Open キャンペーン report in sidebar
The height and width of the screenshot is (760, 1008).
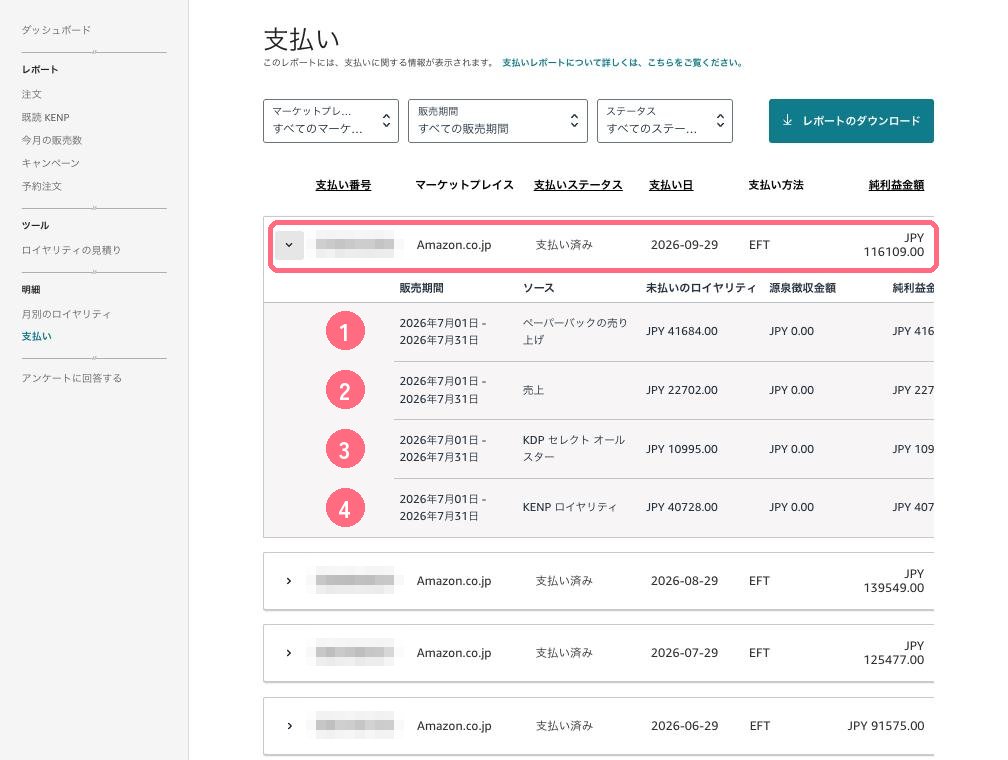[x=50, y=163]
